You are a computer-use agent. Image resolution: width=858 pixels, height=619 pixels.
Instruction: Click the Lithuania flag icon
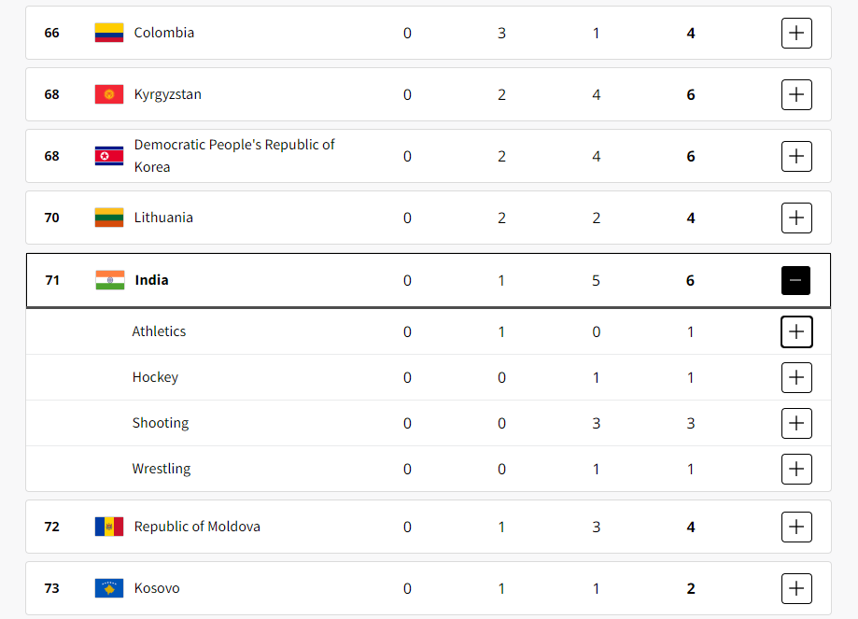point(109,218)
